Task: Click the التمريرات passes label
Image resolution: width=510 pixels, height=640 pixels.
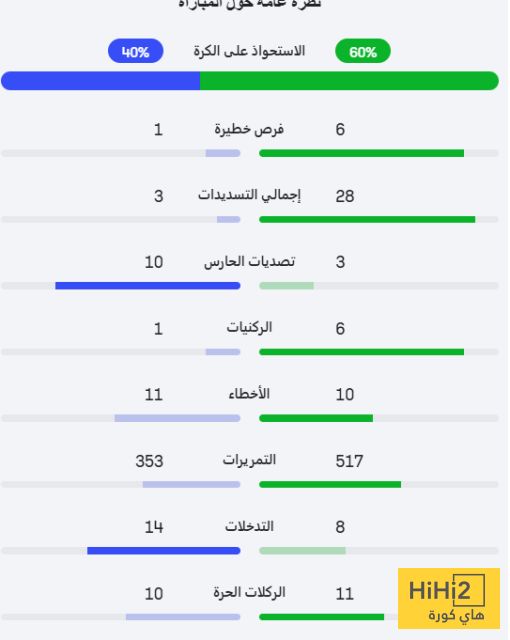Action: 249,460
